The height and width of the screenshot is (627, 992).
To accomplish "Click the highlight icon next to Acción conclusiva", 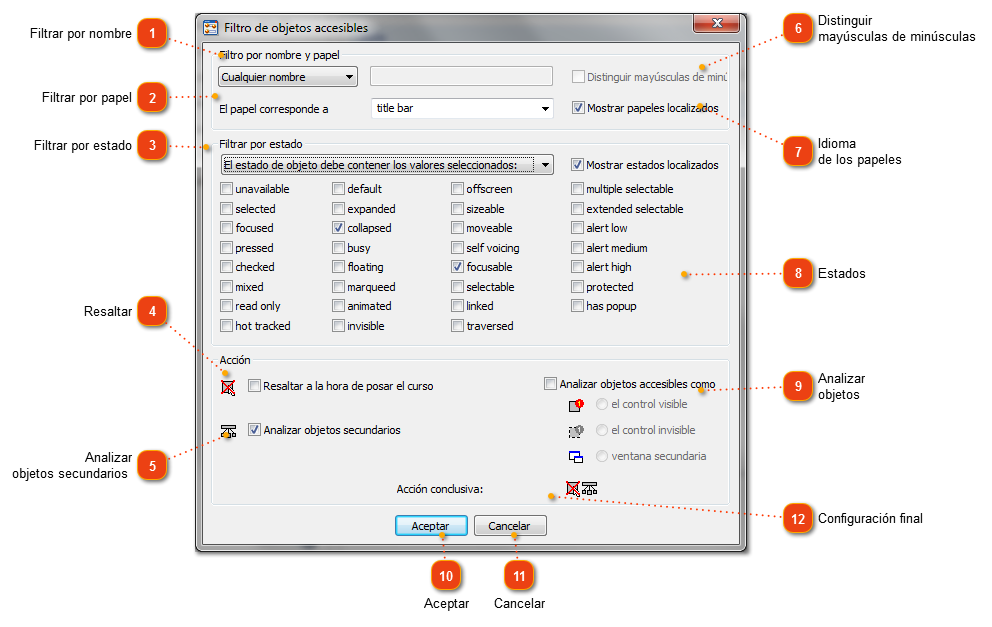I will 573,488.
